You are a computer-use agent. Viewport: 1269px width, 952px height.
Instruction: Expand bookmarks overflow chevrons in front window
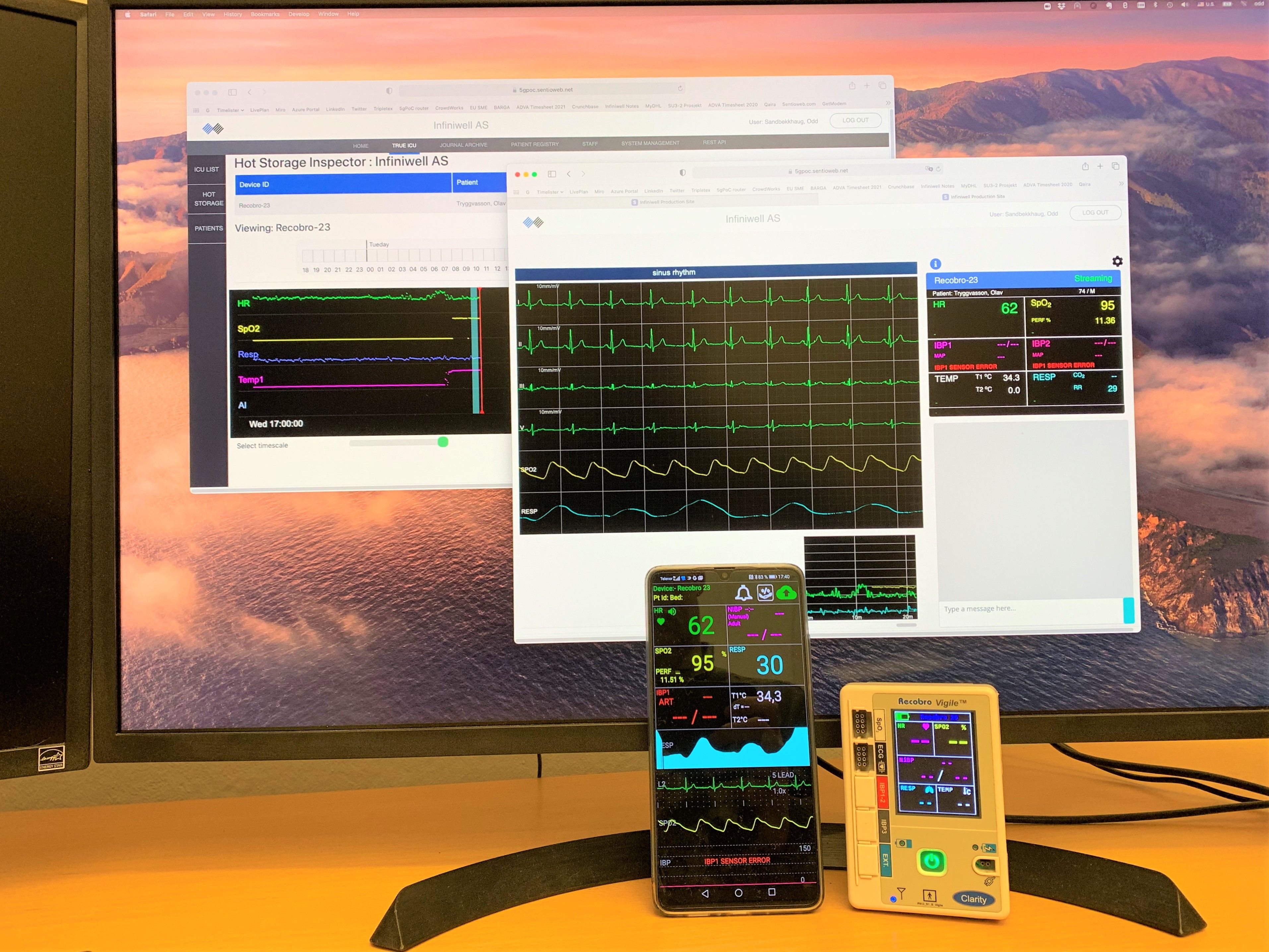click(x=1121, y=184)
